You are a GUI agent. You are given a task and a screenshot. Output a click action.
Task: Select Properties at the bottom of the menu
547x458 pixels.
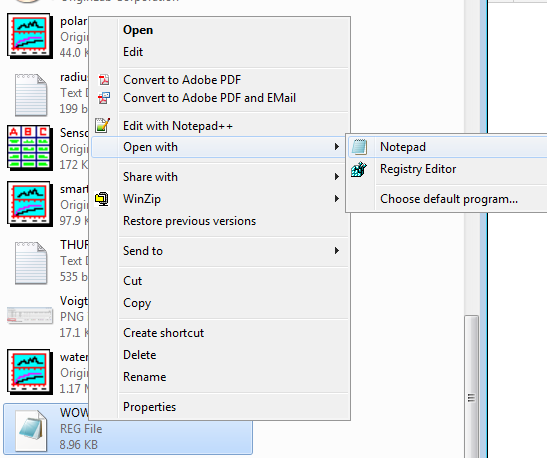click(150, 407)
